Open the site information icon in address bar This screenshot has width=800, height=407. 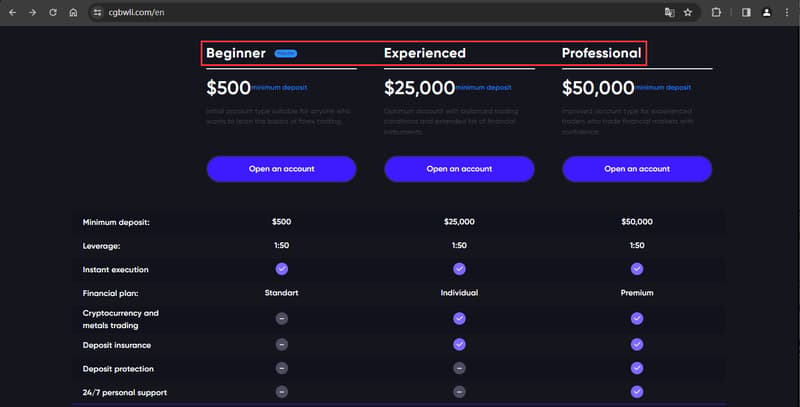(97, 12)
